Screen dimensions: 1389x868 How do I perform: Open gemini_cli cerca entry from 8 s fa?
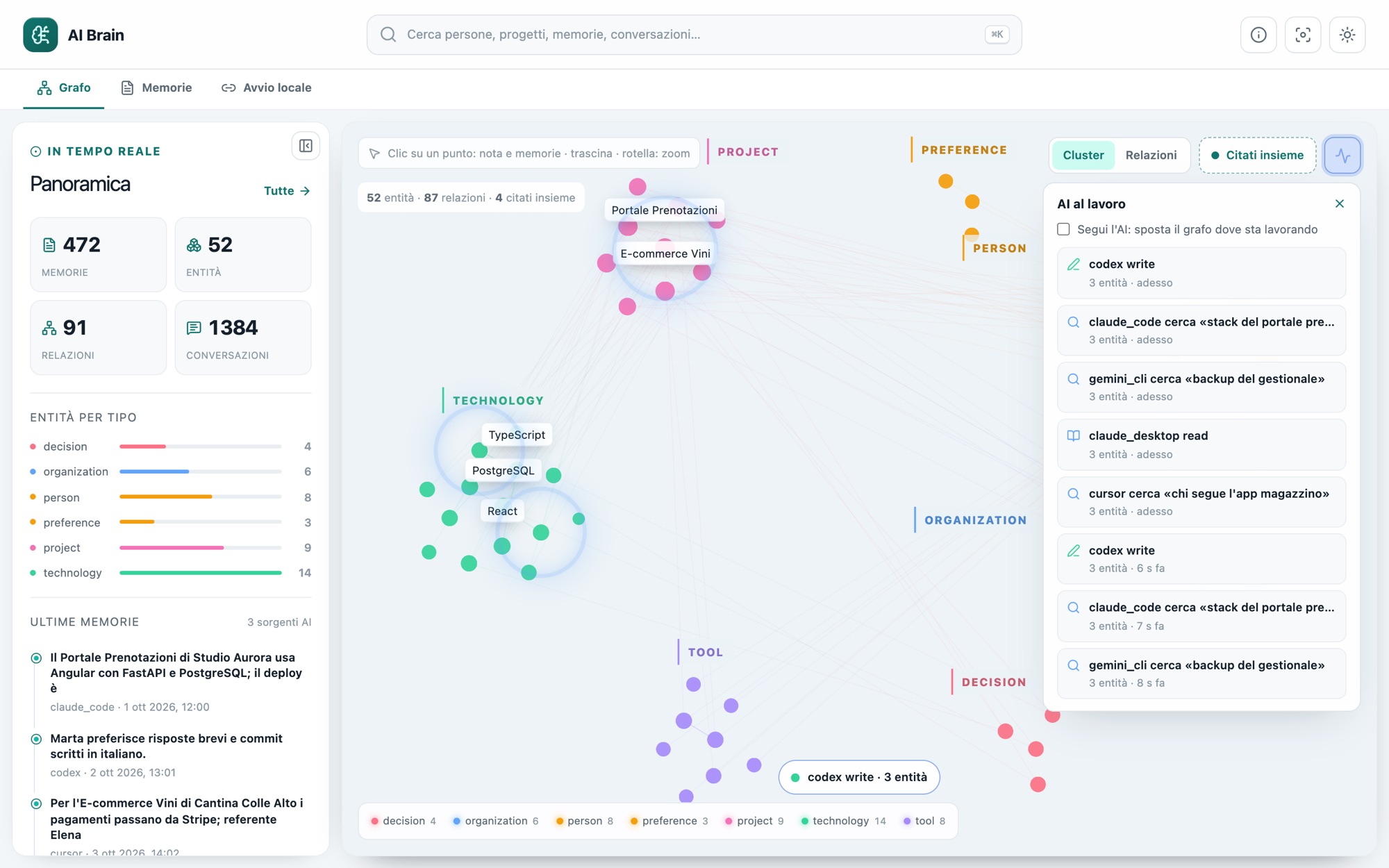[1201, 674]
